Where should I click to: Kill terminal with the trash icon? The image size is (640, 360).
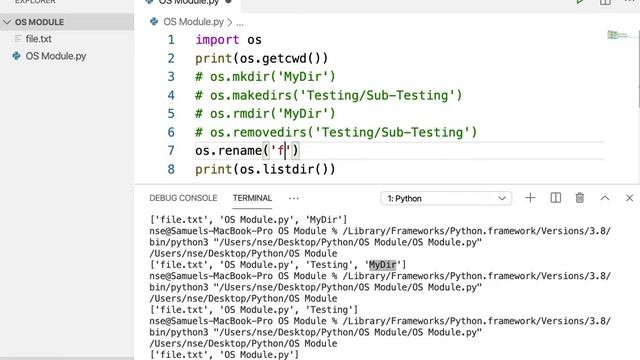(580, 198)
